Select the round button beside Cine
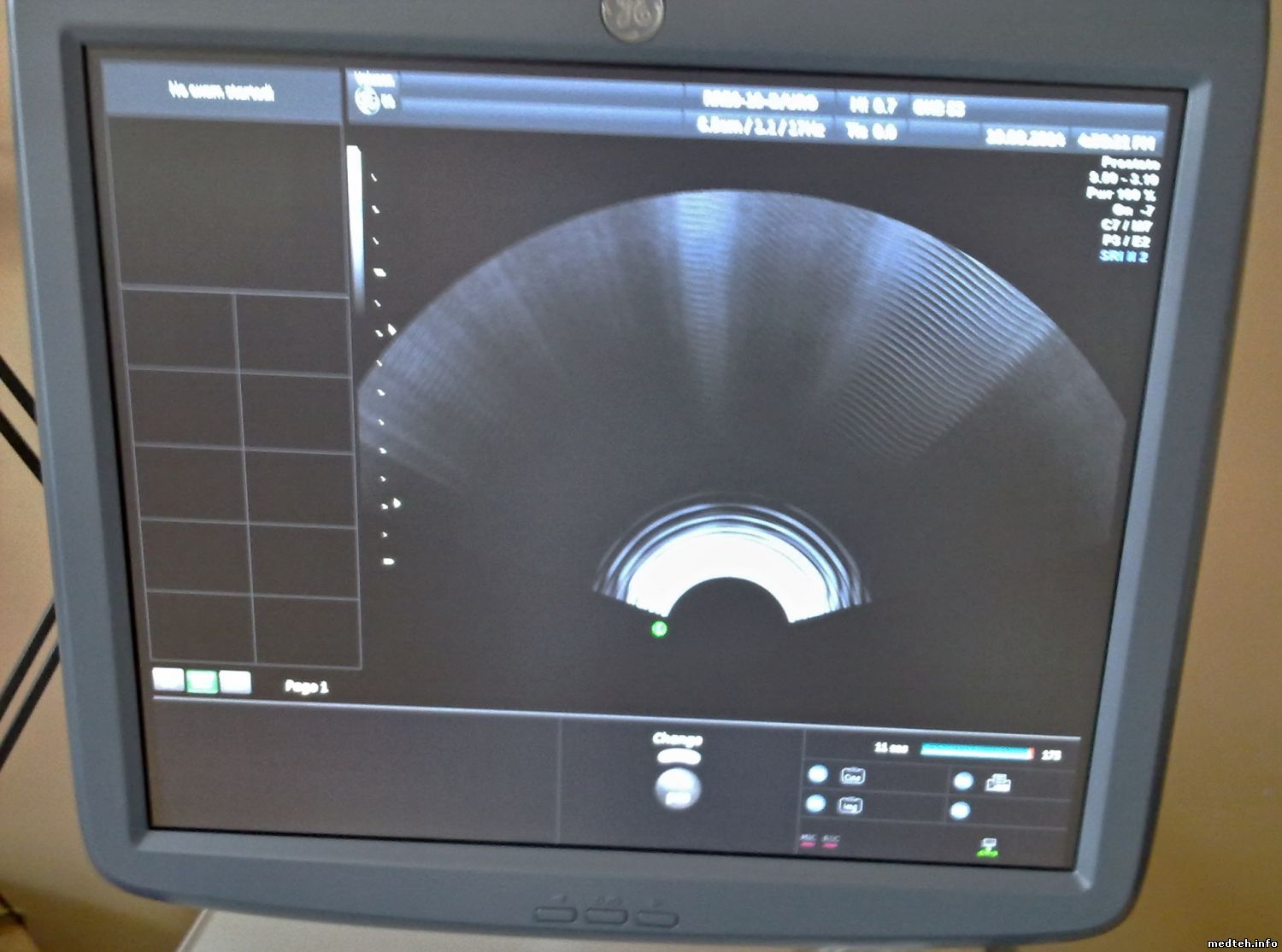 click(818, 773)
